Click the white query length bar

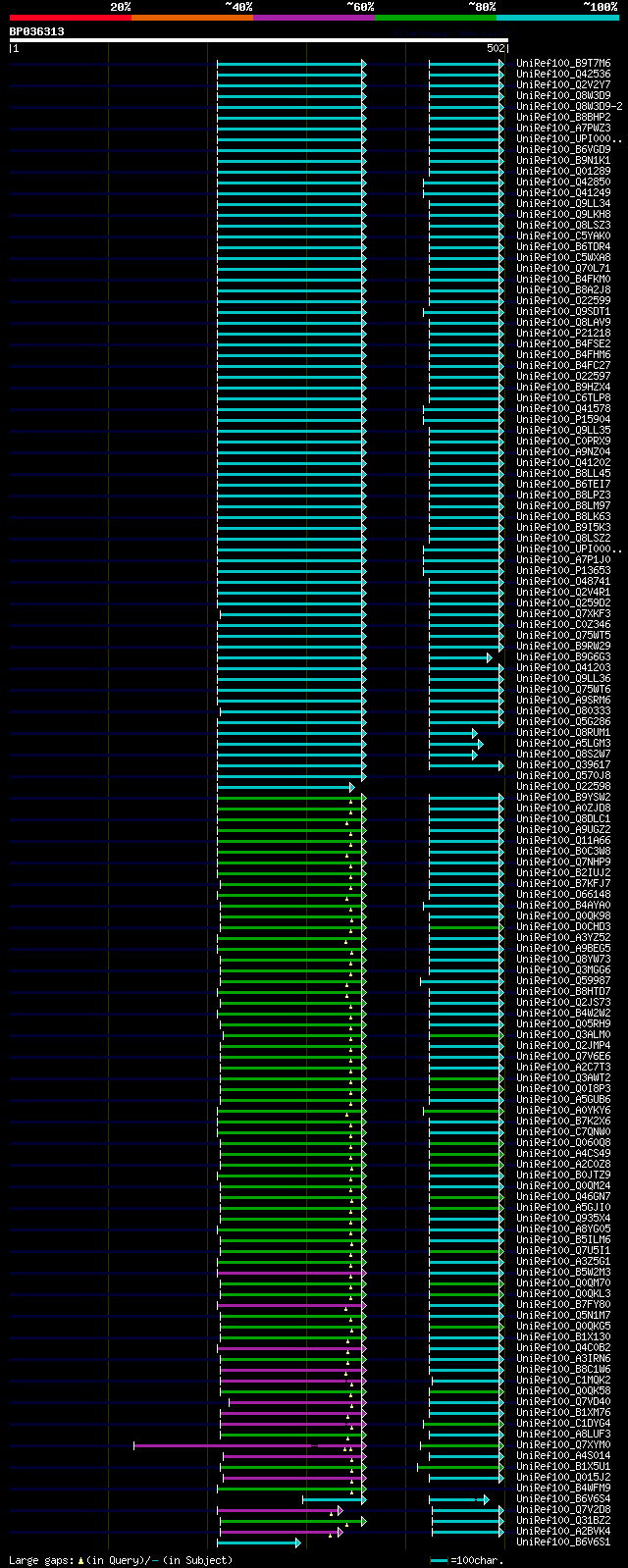[259, 40]
